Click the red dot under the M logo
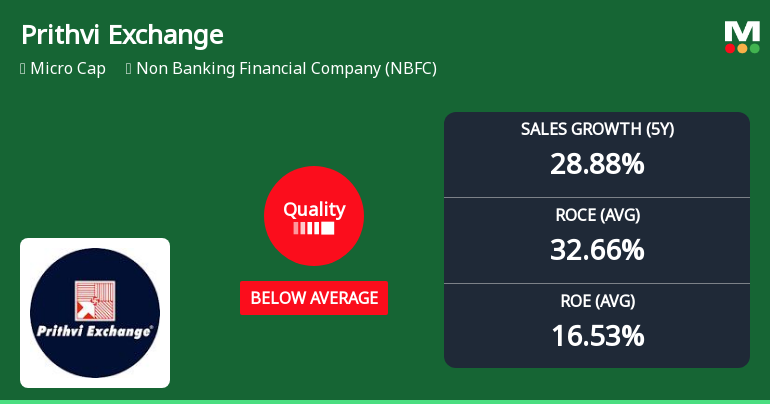The width and height of the screenshot is (770, 404). tap(730, 48)
